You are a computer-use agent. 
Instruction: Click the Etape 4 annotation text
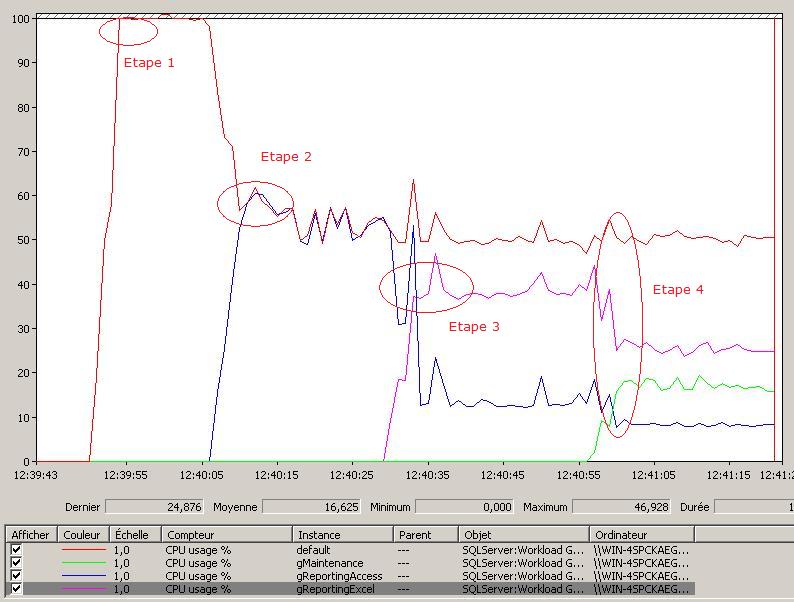(x=678, y=290)
